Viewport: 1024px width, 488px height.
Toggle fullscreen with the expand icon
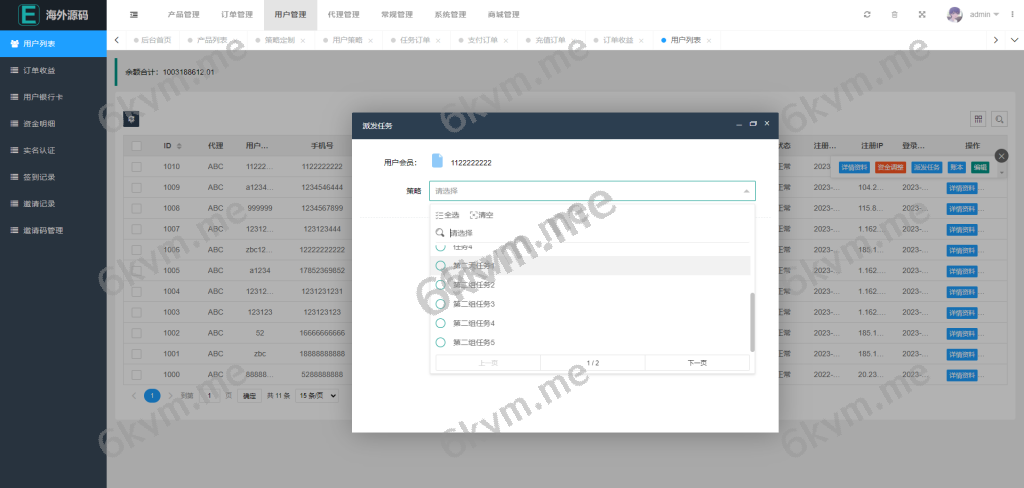(x=922, y=15)
